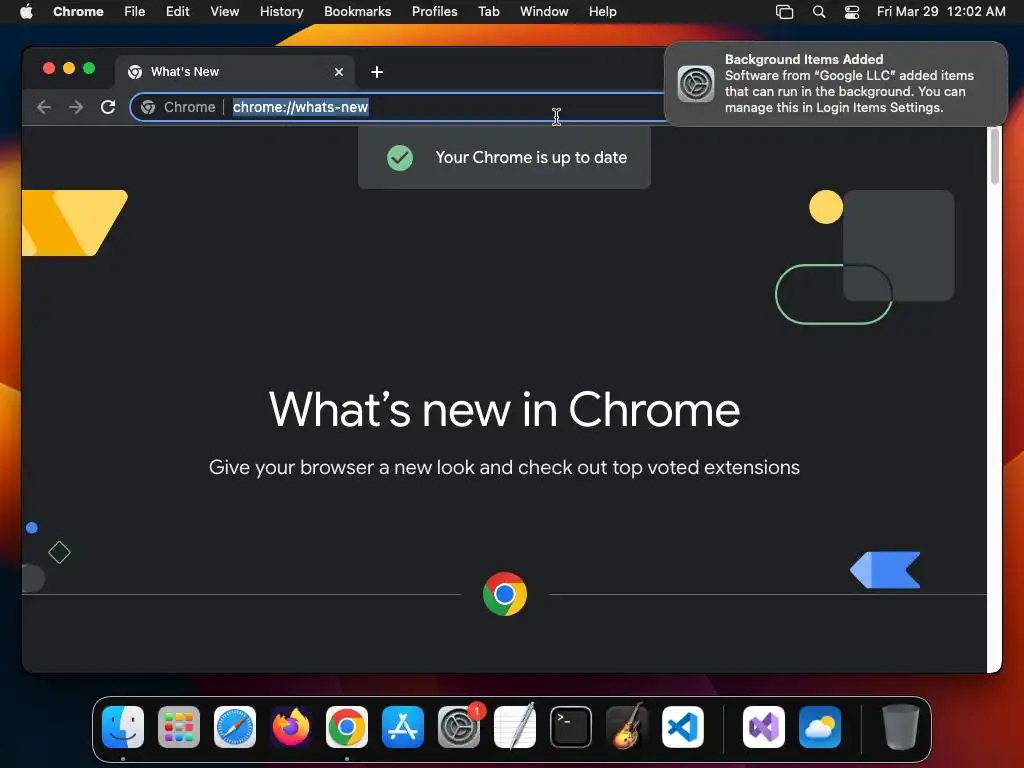The height and width of the screenshot is (768, 1024).
Task: Open the Tab menu
Action: (x=488, y=11)
